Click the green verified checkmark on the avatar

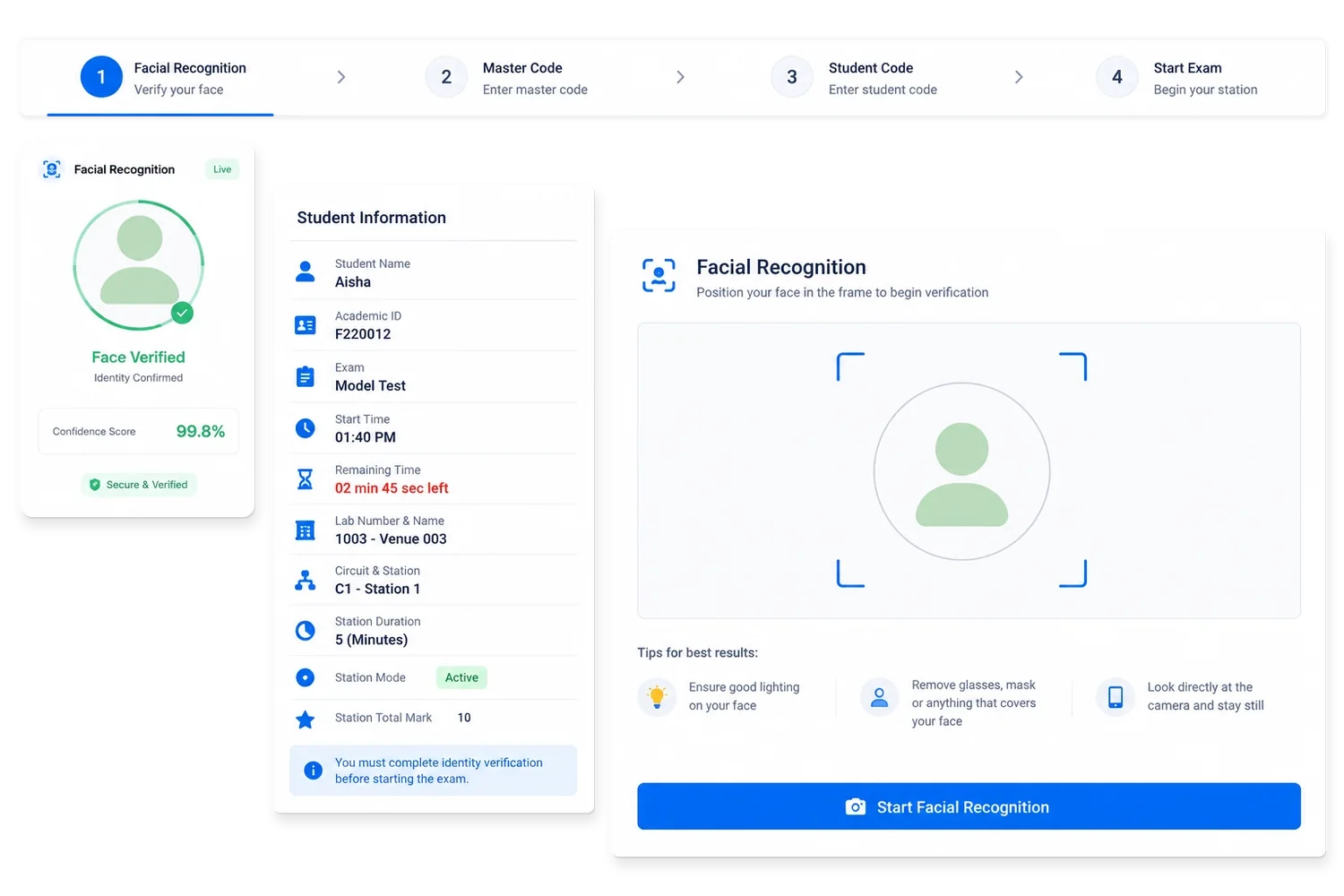[x=183, y=313]
